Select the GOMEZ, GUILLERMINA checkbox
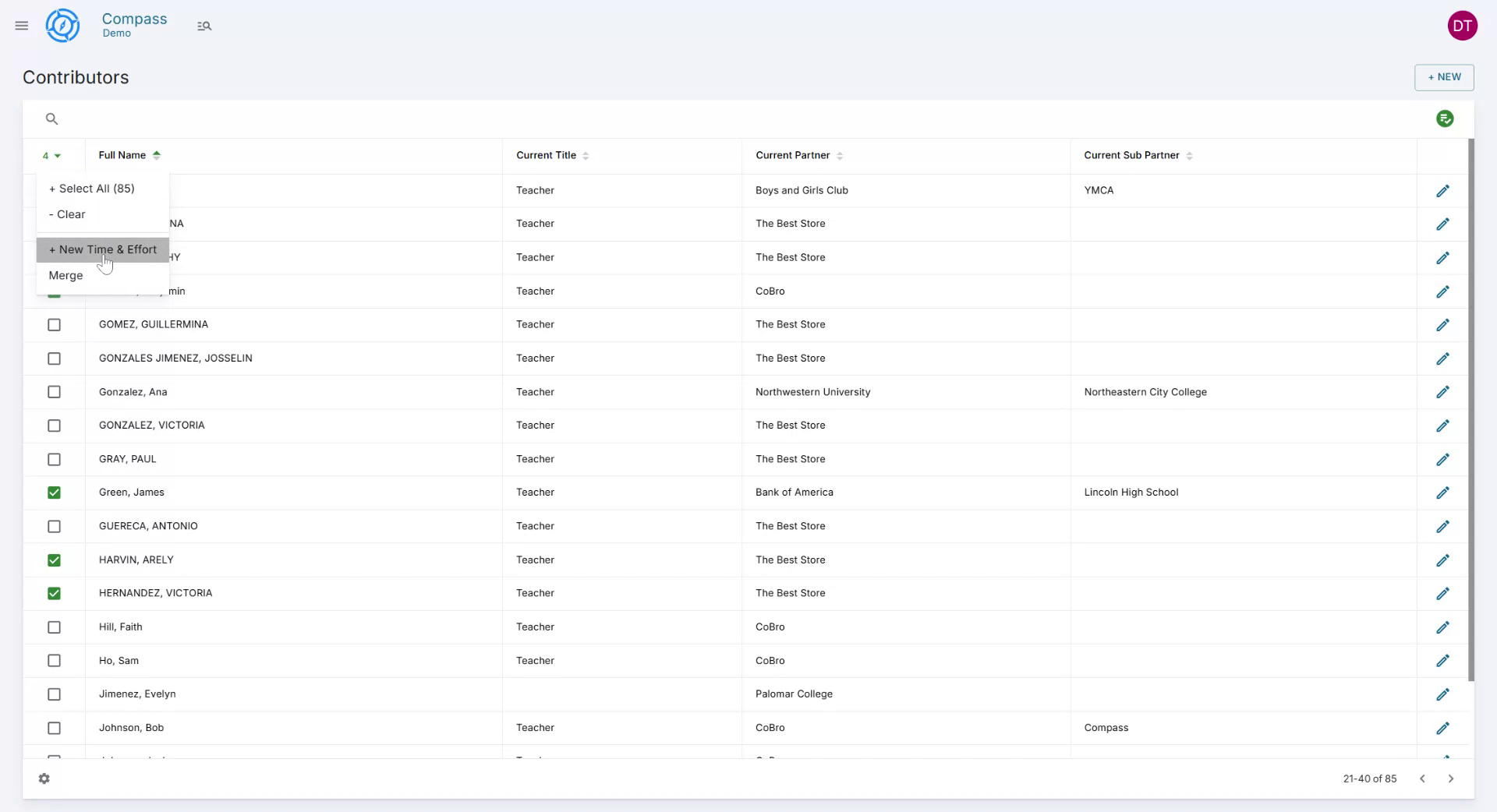1497x812 pixels. [54, 325]
